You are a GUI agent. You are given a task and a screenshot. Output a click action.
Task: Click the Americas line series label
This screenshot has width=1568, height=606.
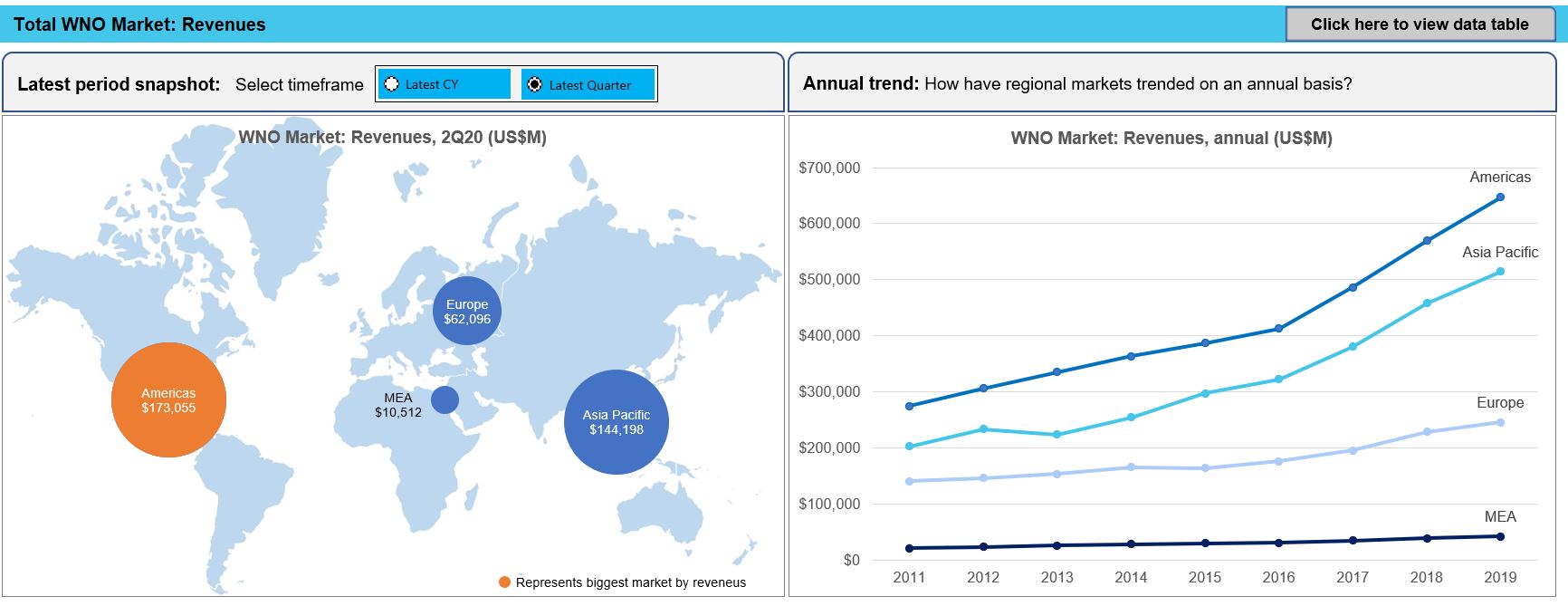click(x=1499, y=177)
